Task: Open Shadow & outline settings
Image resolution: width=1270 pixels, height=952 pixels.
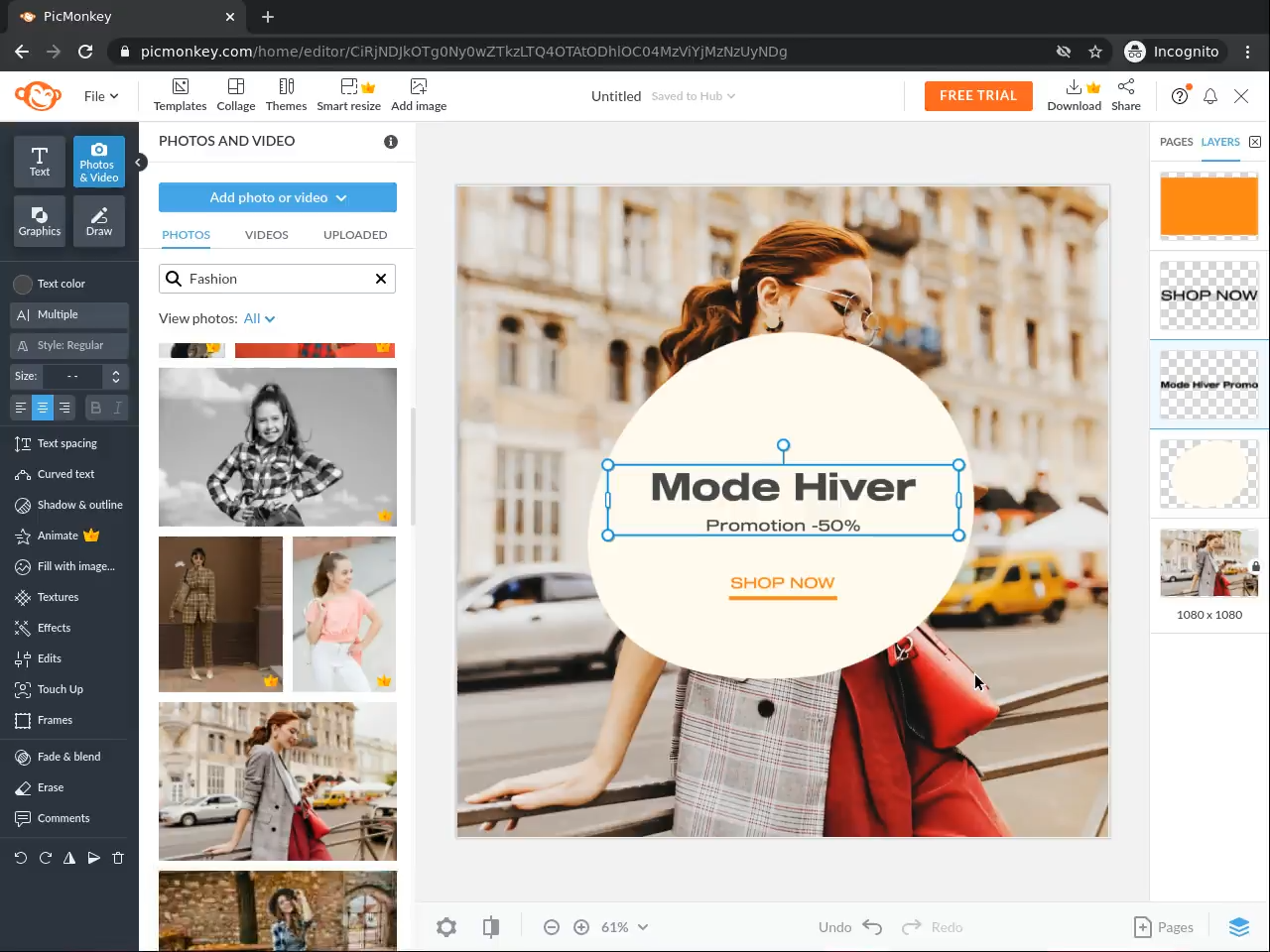Action: point(69,506)
